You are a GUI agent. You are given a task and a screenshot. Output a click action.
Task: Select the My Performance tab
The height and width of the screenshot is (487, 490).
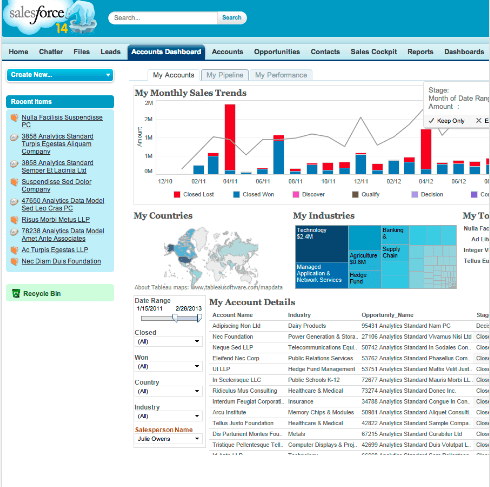click(281, 75)
